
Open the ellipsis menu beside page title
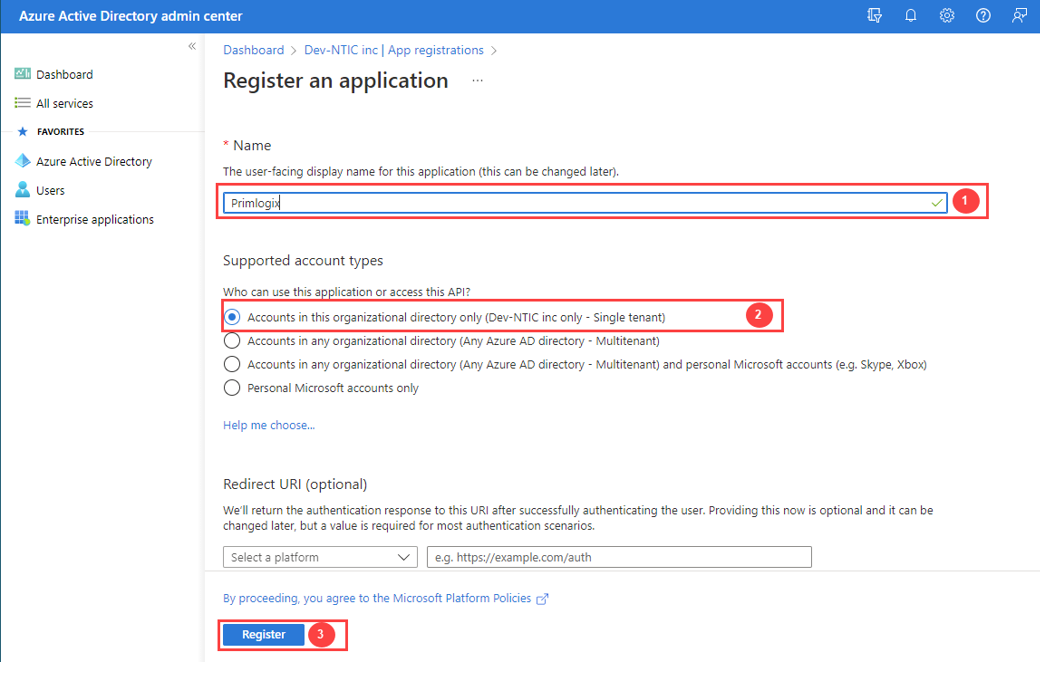(478, 80)
